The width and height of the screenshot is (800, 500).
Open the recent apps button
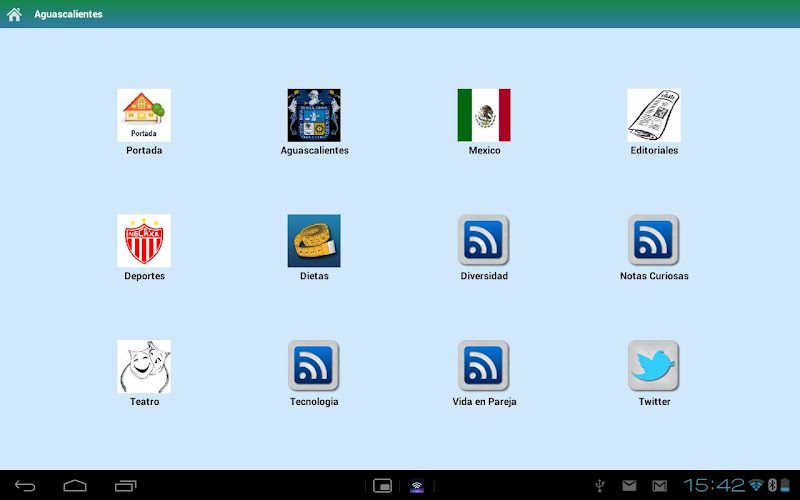126,486
